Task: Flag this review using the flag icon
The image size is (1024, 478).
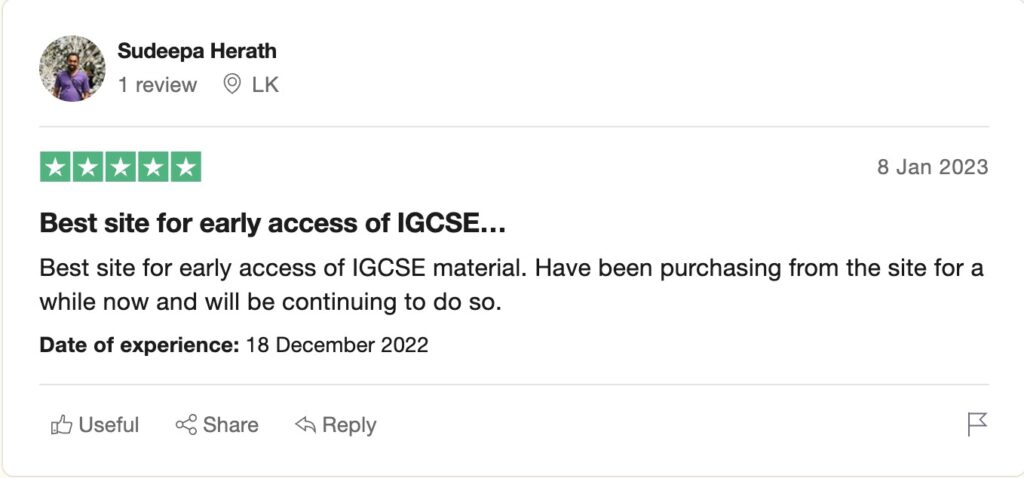Action: [x=977, y=424]
